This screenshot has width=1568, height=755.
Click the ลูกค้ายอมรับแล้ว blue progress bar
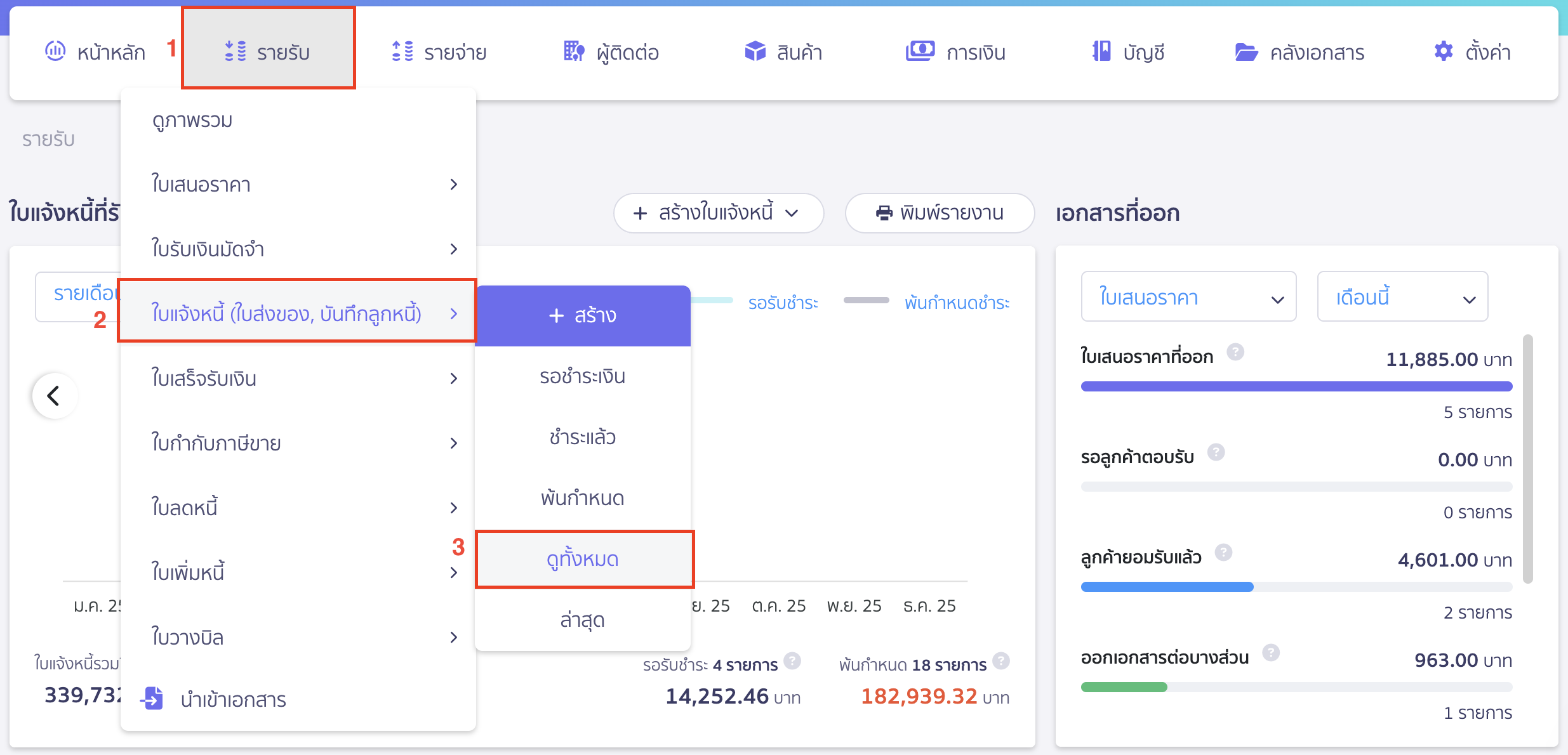coord(1167,587)
